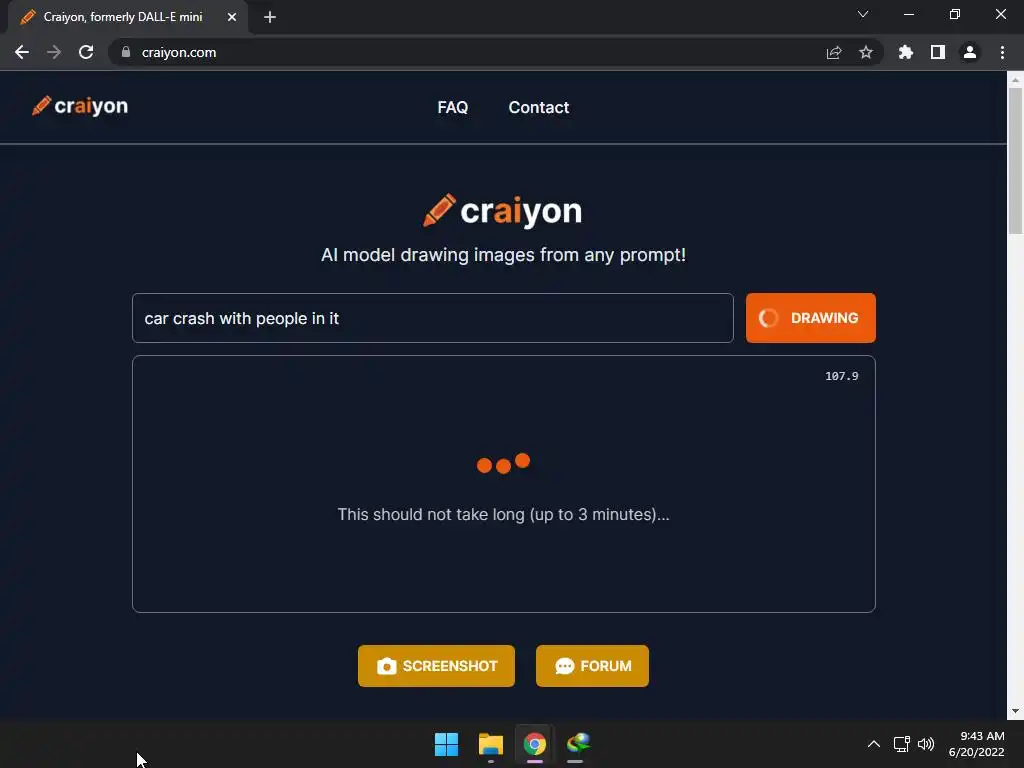Open the Chrome extensions puzzle icon

click(x=906, y=52)
